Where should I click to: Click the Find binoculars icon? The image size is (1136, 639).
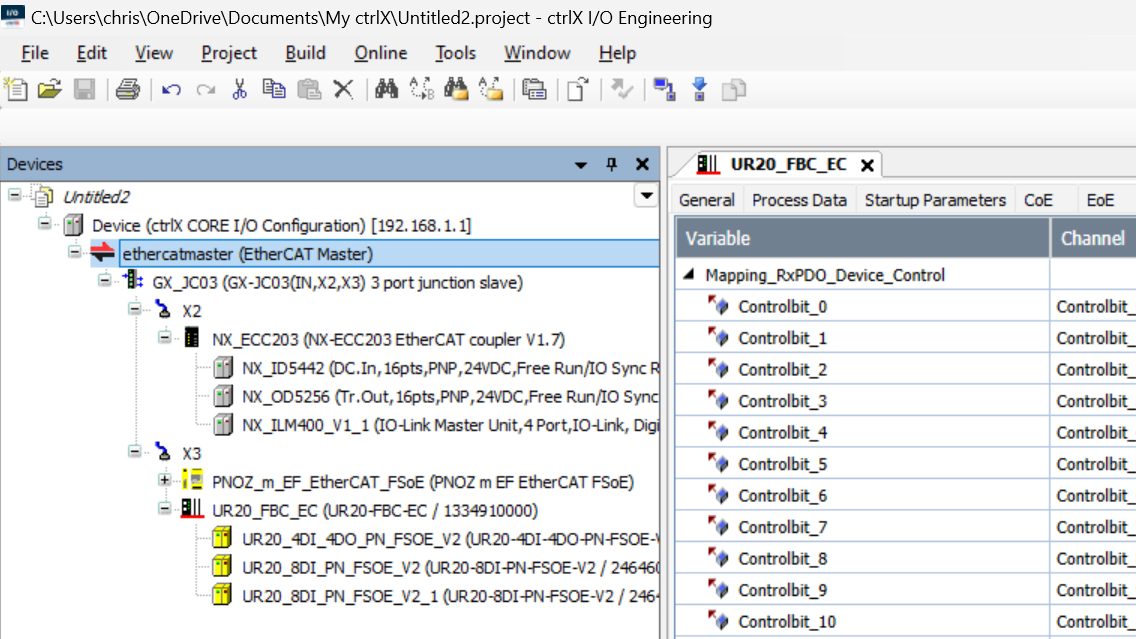click(386, 89)
